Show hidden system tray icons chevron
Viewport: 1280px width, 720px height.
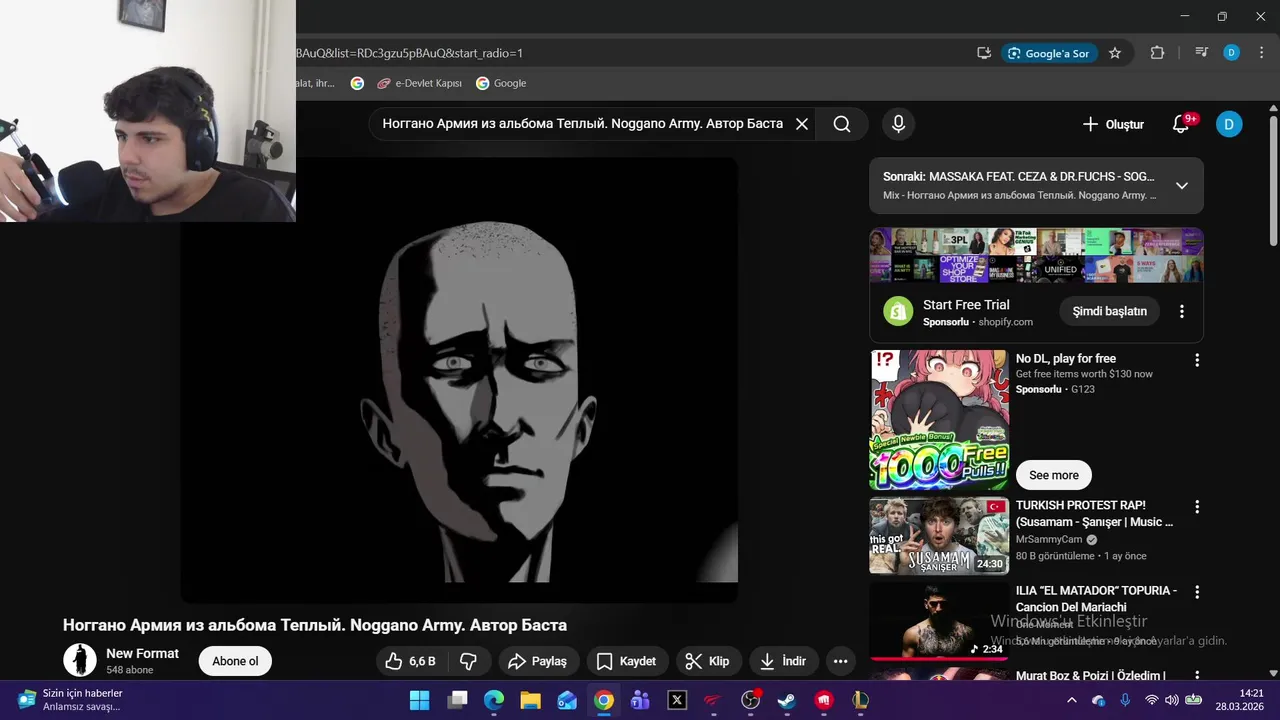click(x=1072, y=700)
